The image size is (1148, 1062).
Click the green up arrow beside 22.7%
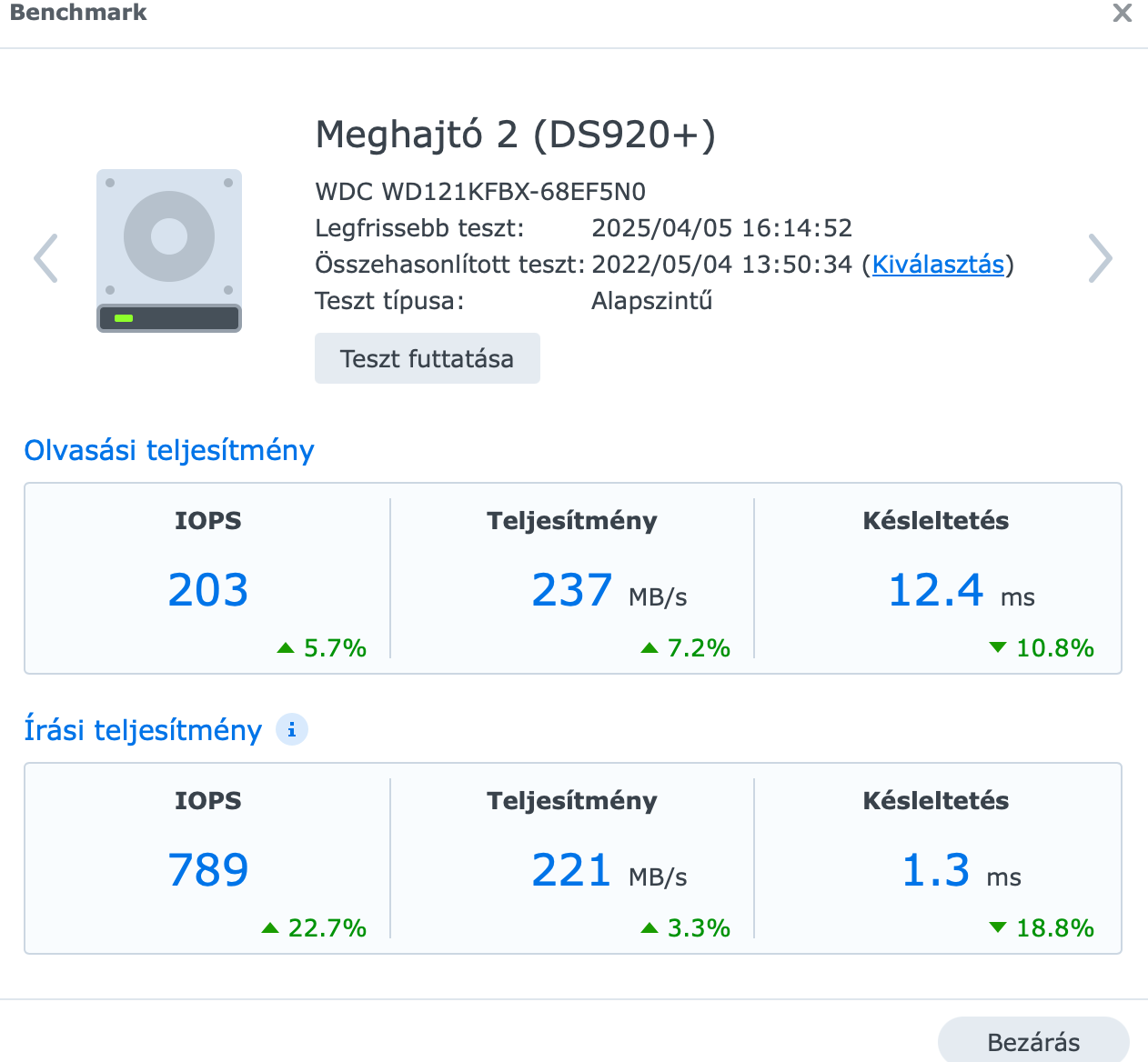(270, 927)
